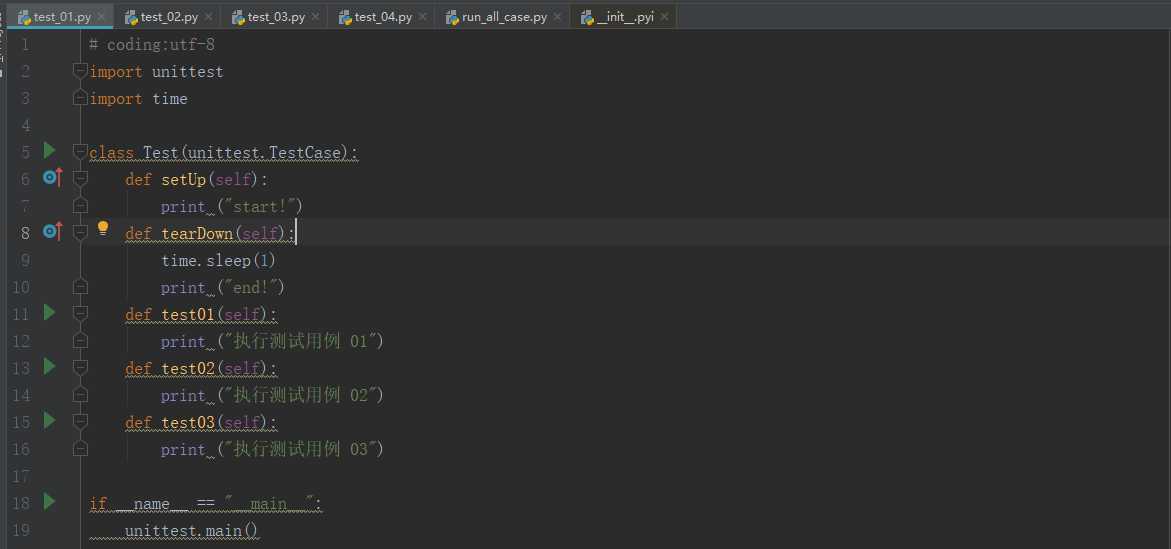Click line number 4 in the gutter
Image resolution: width=1171 pixels, height=549 pixels.
pyautogui.click(x=25, y=125)
